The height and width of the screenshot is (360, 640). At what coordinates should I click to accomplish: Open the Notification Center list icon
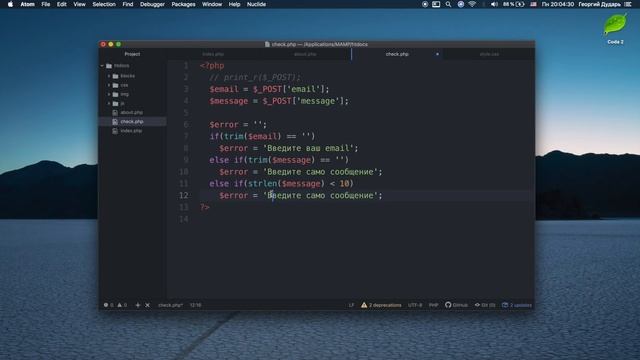pyautogui.click(x=628, y=4)
